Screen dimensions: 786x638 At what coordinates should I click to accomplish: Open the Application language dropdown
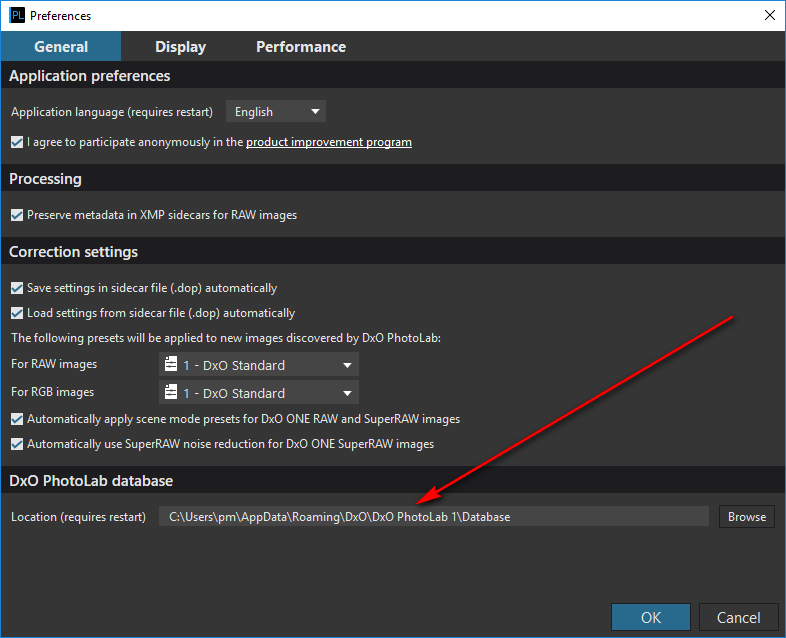point(276,111)
